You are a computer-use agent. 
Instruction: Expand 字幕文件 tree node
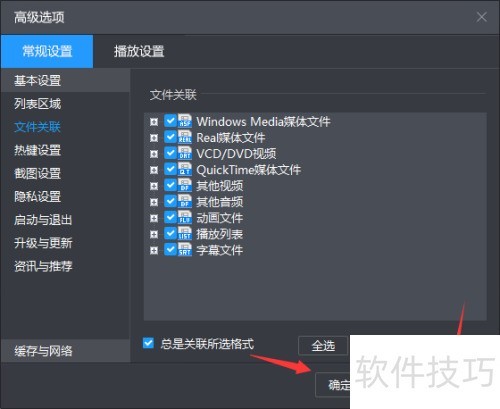154,250
